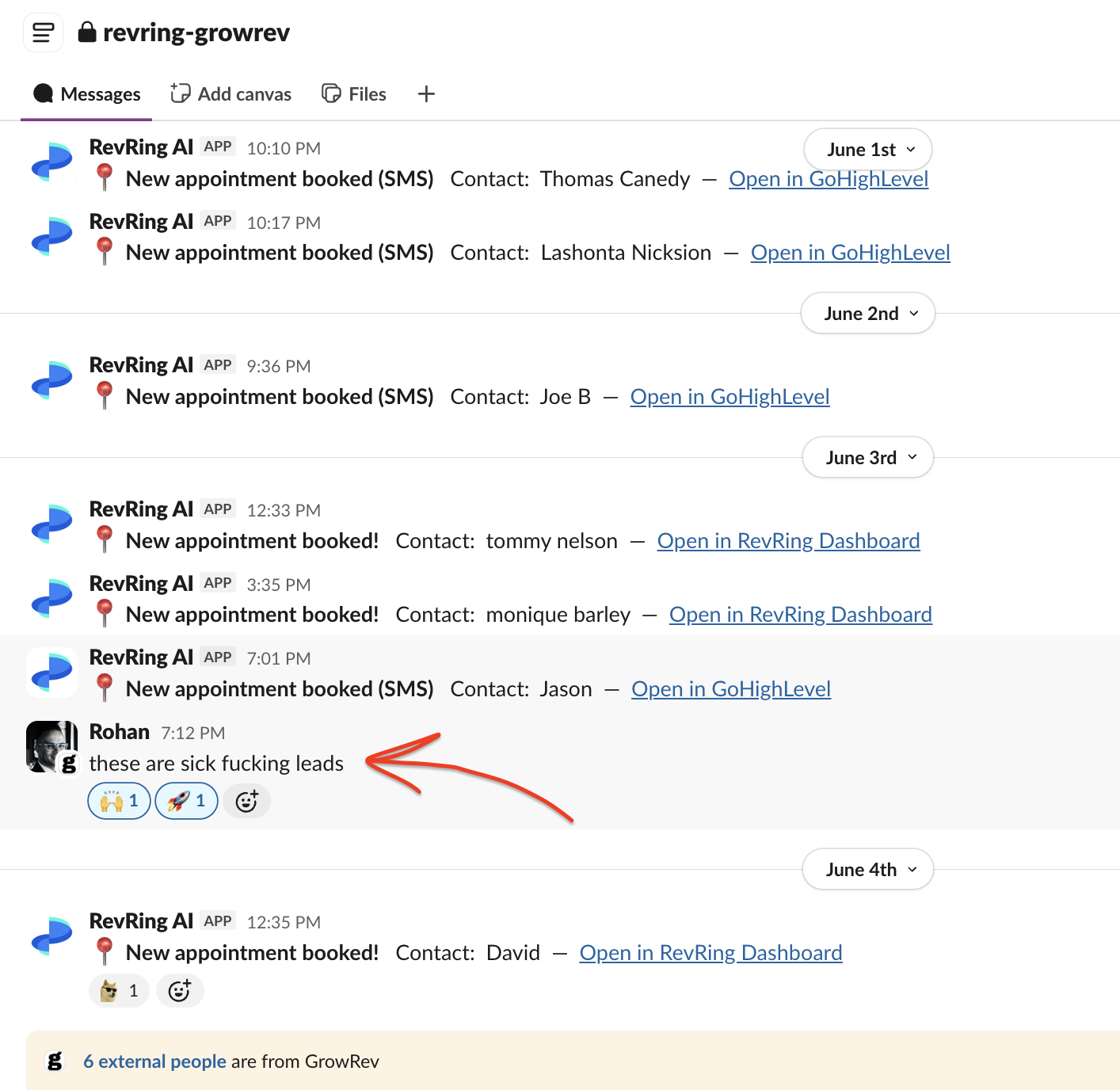Toggle the doge reaction on David's message
This screenshot has width=1120, height=1090.
point(118,990)
